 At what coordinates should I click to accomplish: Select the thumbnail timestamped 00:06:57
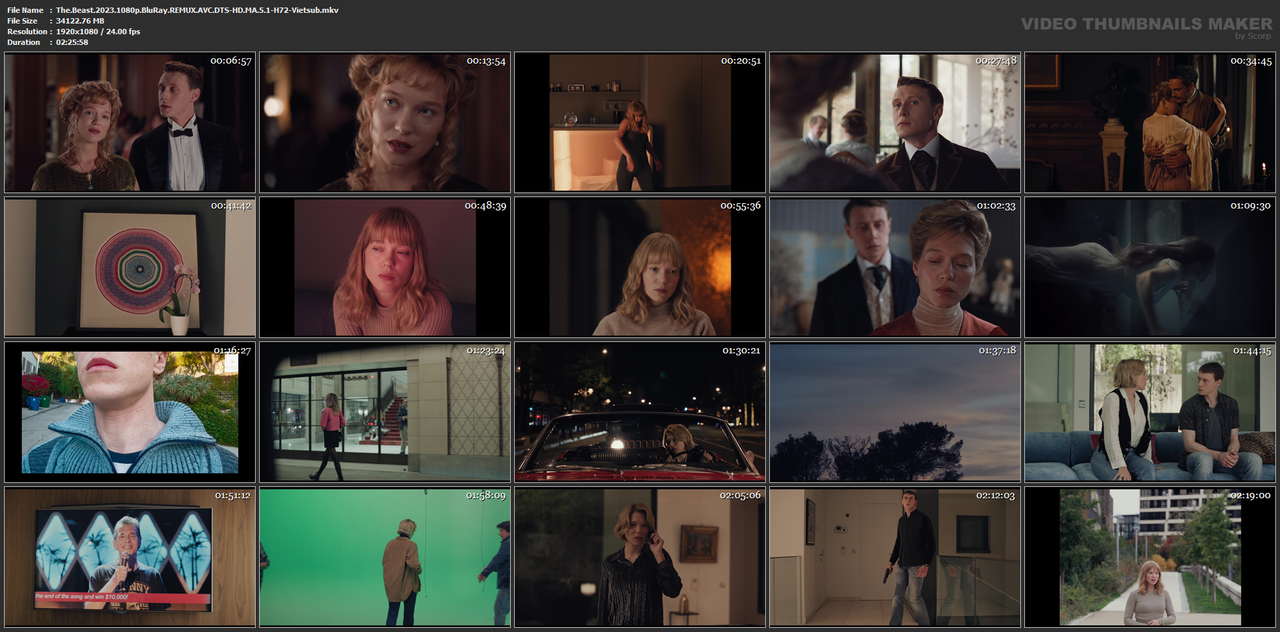(x=130, y=122)
